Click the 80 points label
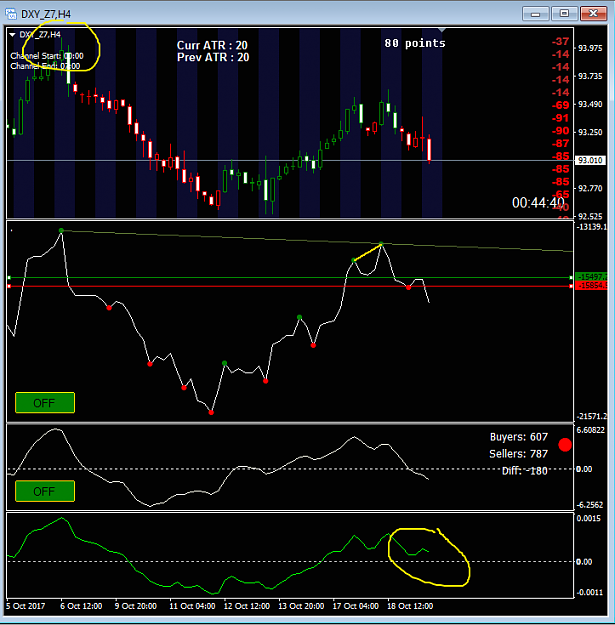This screenshot has width=615, height=625. click(x=415, y=43)
